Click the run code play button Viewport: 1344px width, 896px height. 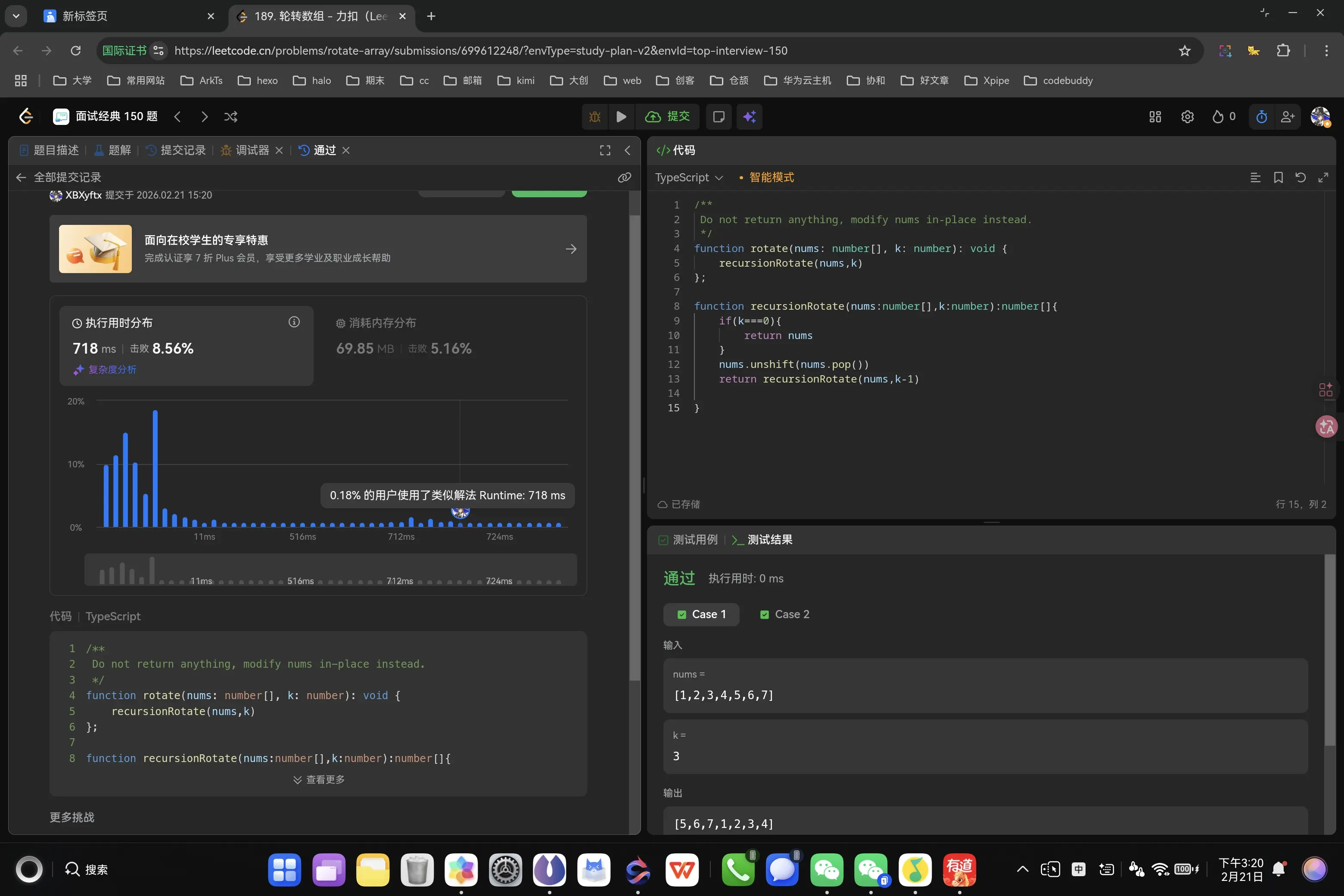pyautogui.click(x=621, y=117)
